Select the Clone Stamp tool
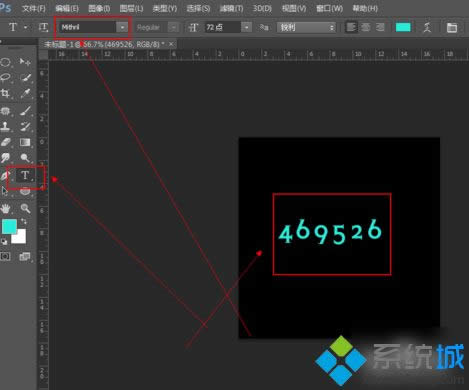Image resolution: width=469 pixels, height=390 pixels. click(x=6, y=126)
